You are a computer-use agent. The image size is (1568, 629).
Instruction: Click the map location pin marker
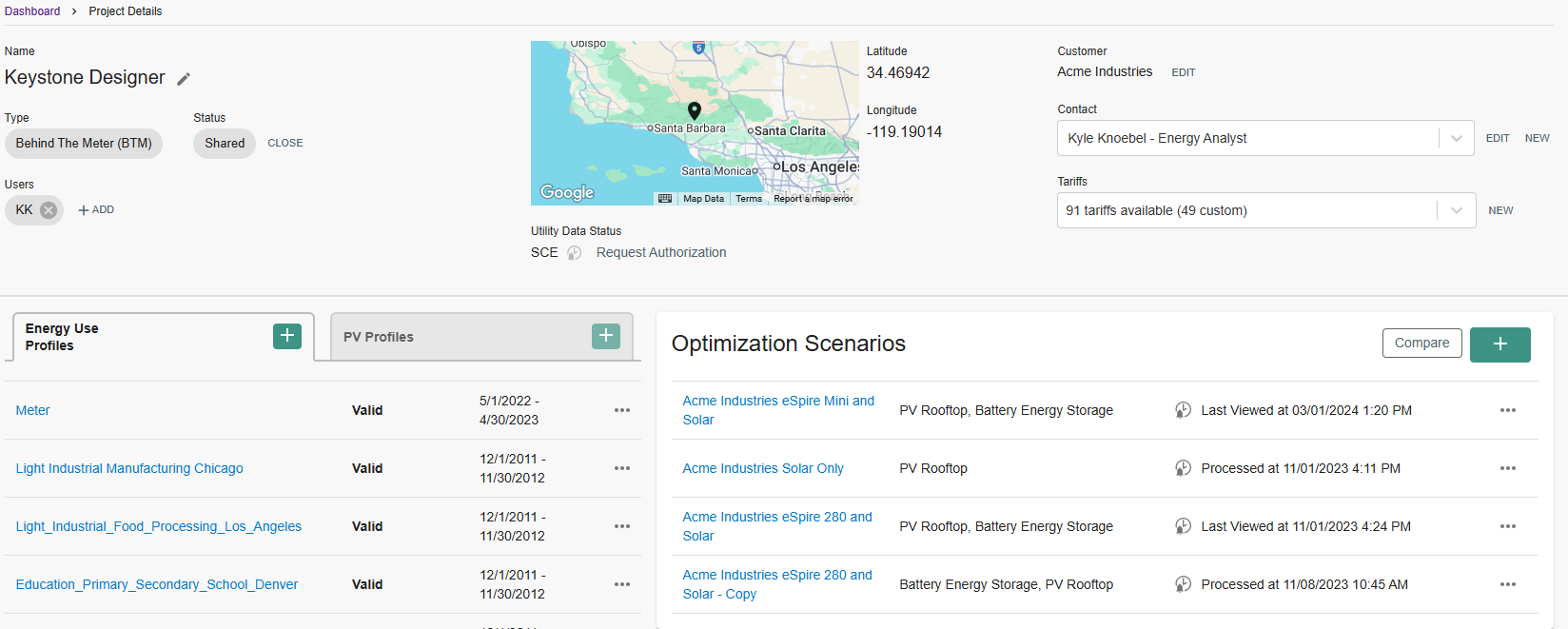point(695,110)
